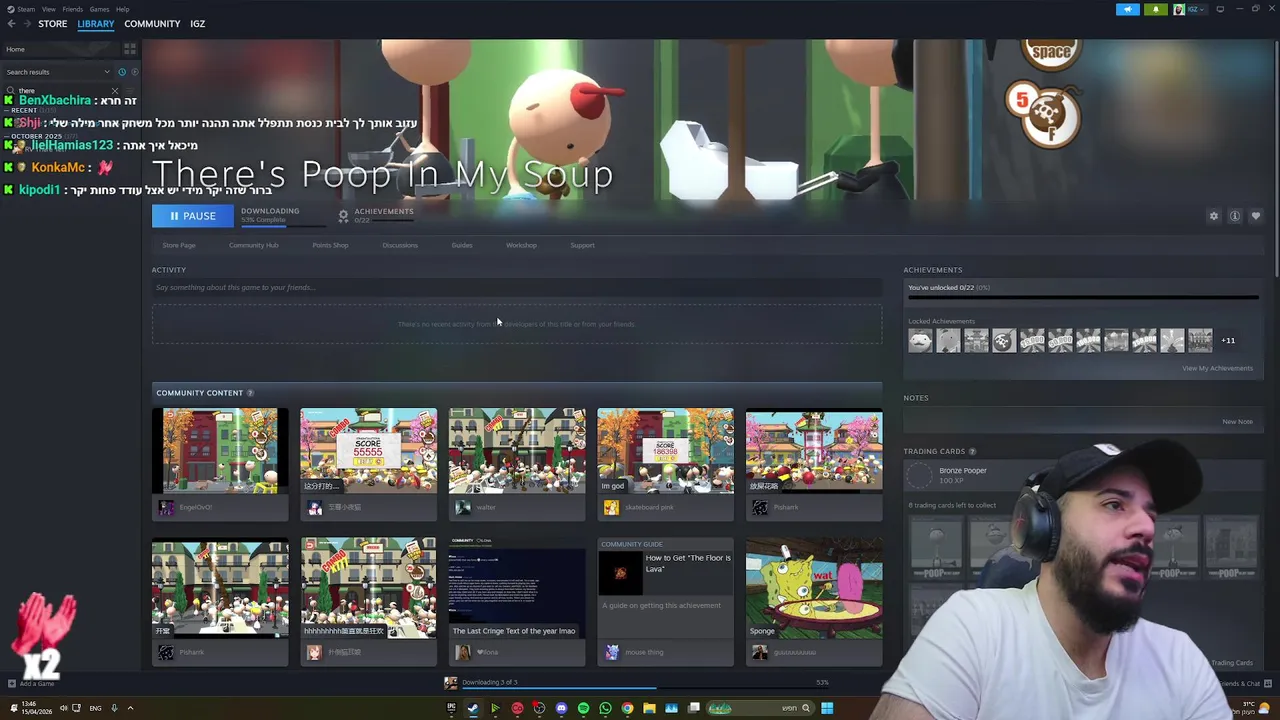Open the announcements megaphone button

pyautogui.click(x=1127, y=9)
